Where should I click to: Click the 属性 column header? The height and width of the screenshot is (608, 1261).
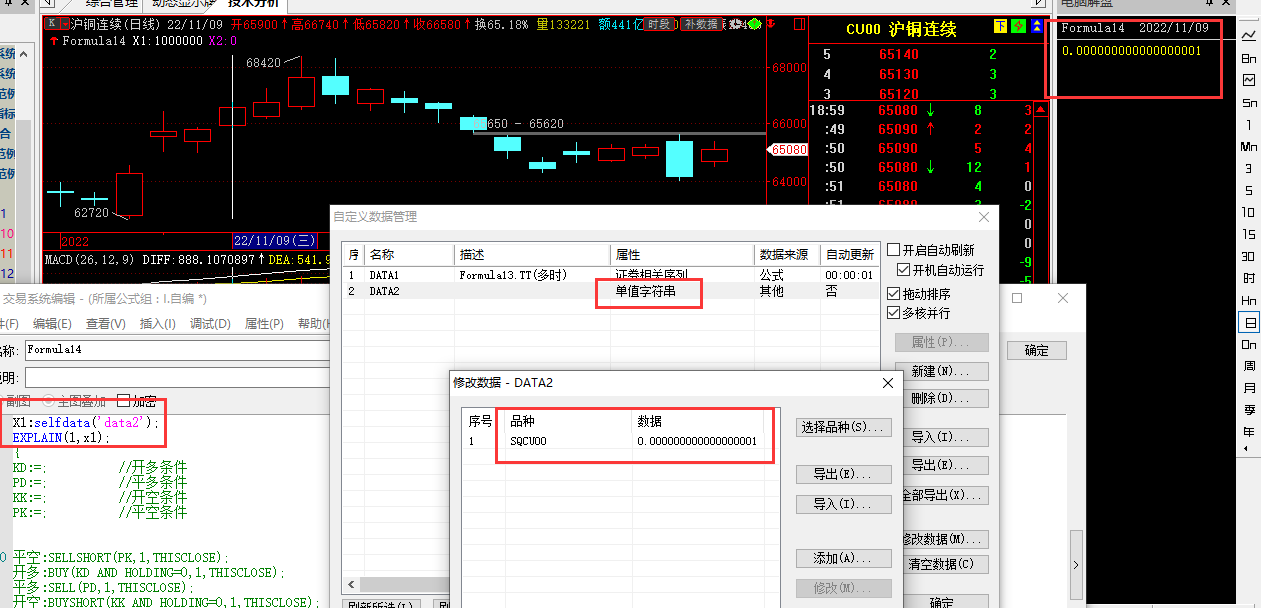tap(683, 255)
